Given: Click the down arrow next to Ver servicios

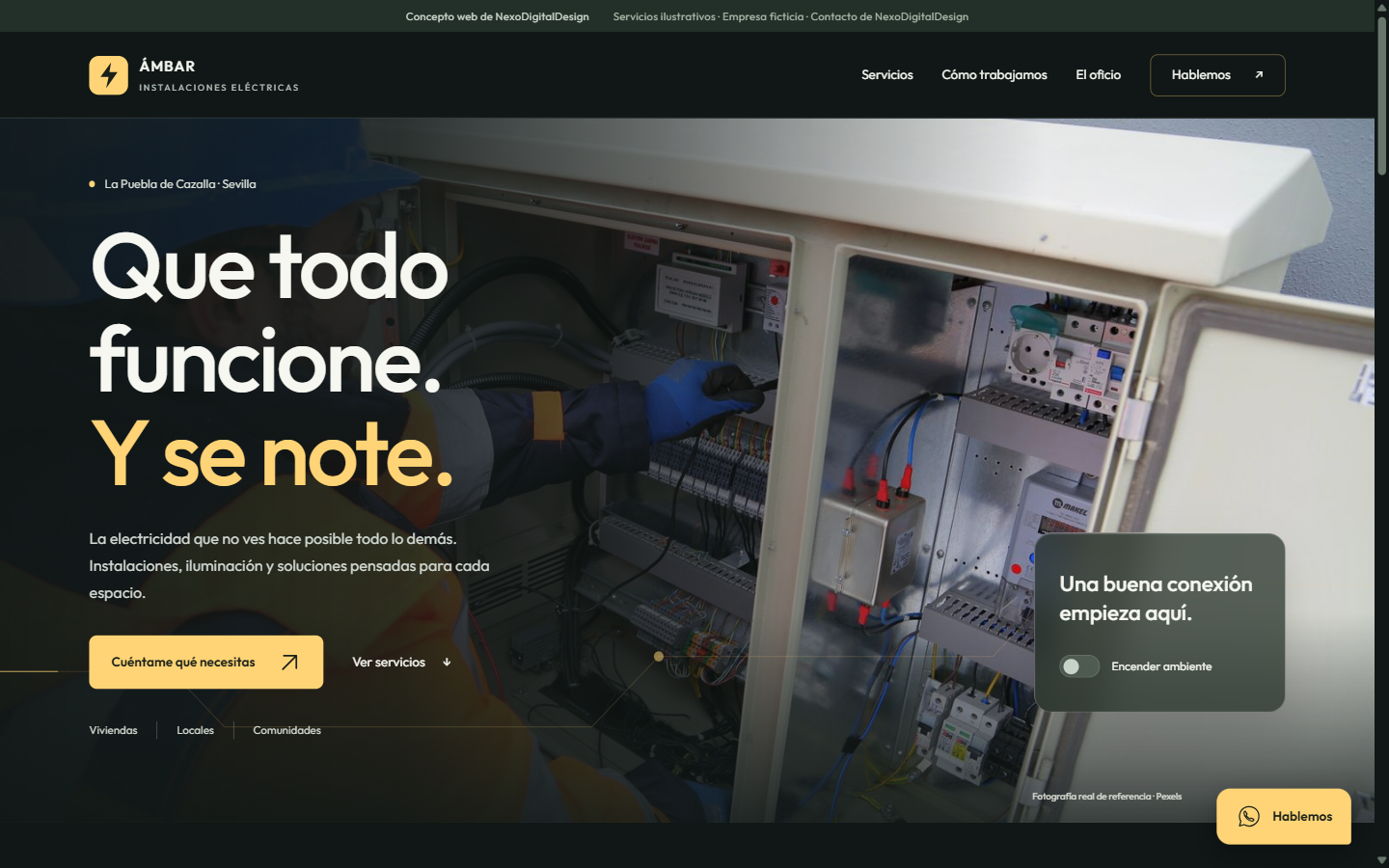Looking at the screenshot, I should point(447,663).
